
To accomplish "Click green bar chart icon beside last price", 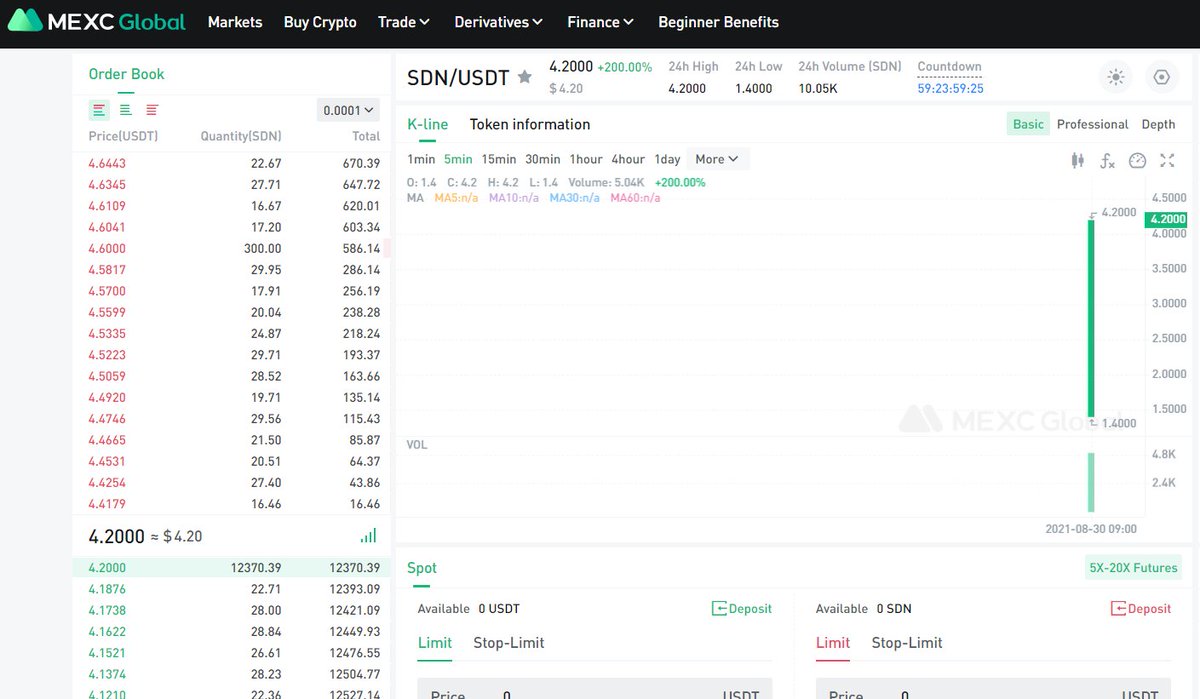I will pyautogui.click(x=369, y=536).
